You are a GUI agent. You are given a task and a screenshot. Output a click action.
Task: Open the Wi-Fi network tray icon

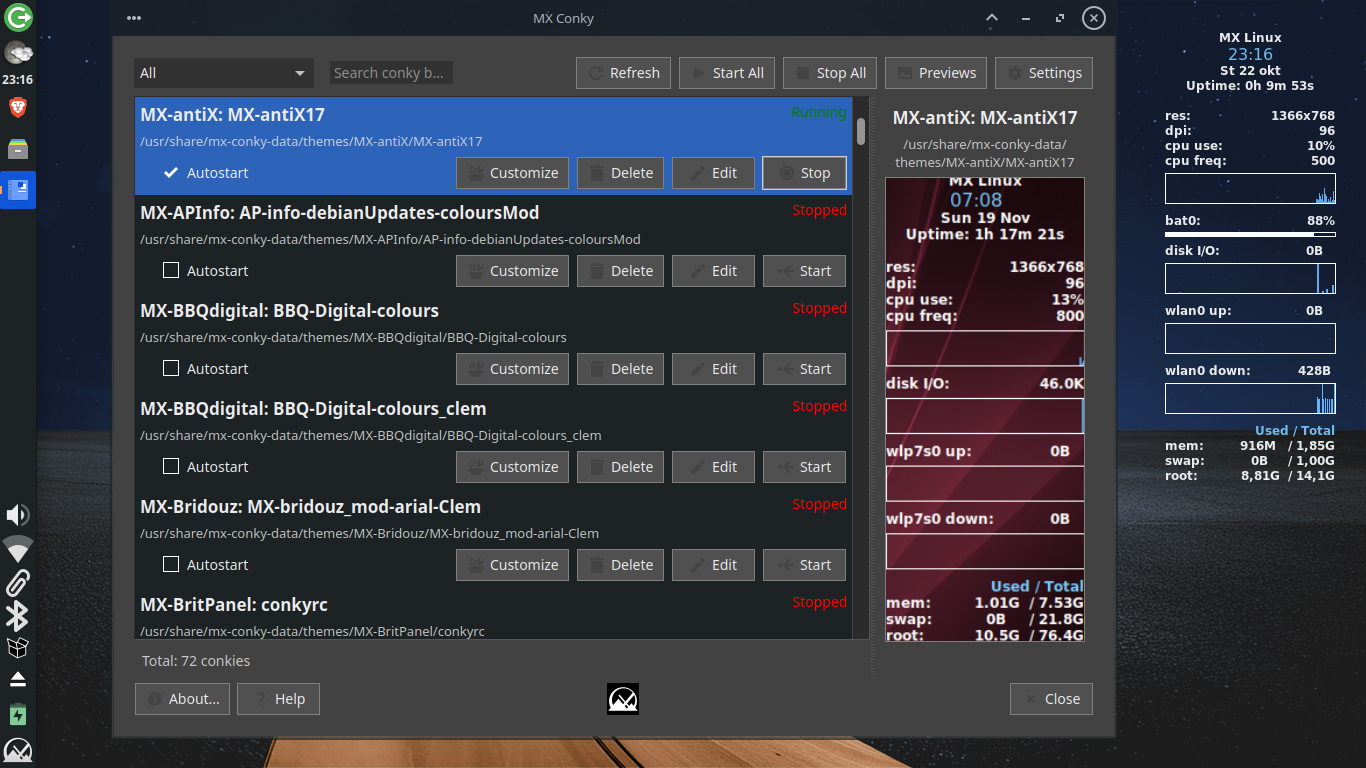click(18, 548)
